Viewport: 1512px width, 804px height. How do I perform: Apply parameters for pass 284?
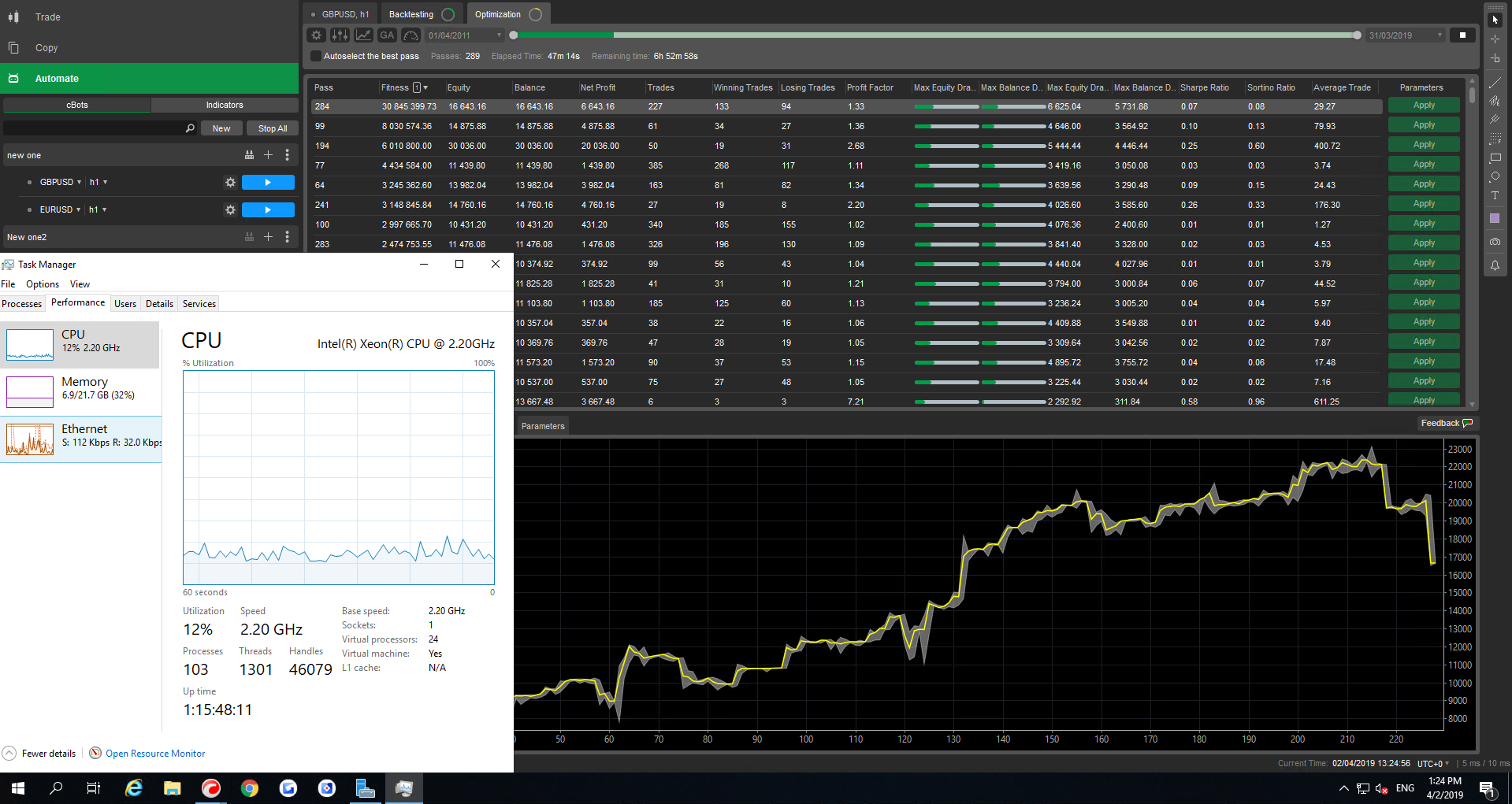point(1423,106)
